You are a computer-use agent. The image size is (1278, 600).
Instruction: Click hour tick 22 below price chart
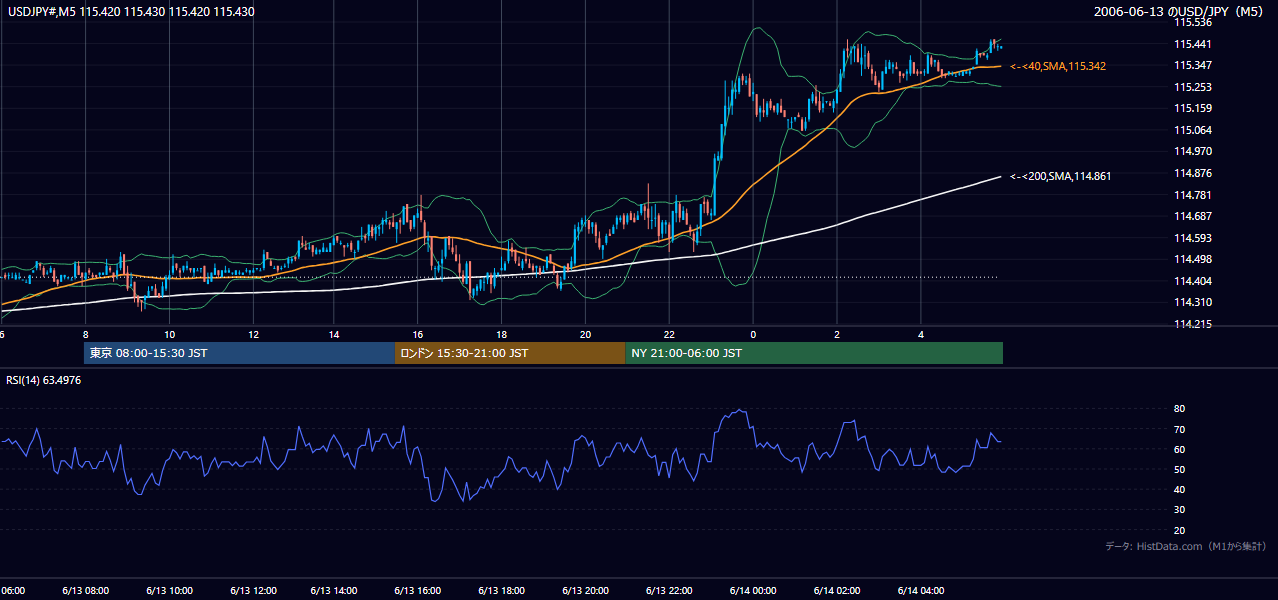pyautogui.click(x=669, y=334)
